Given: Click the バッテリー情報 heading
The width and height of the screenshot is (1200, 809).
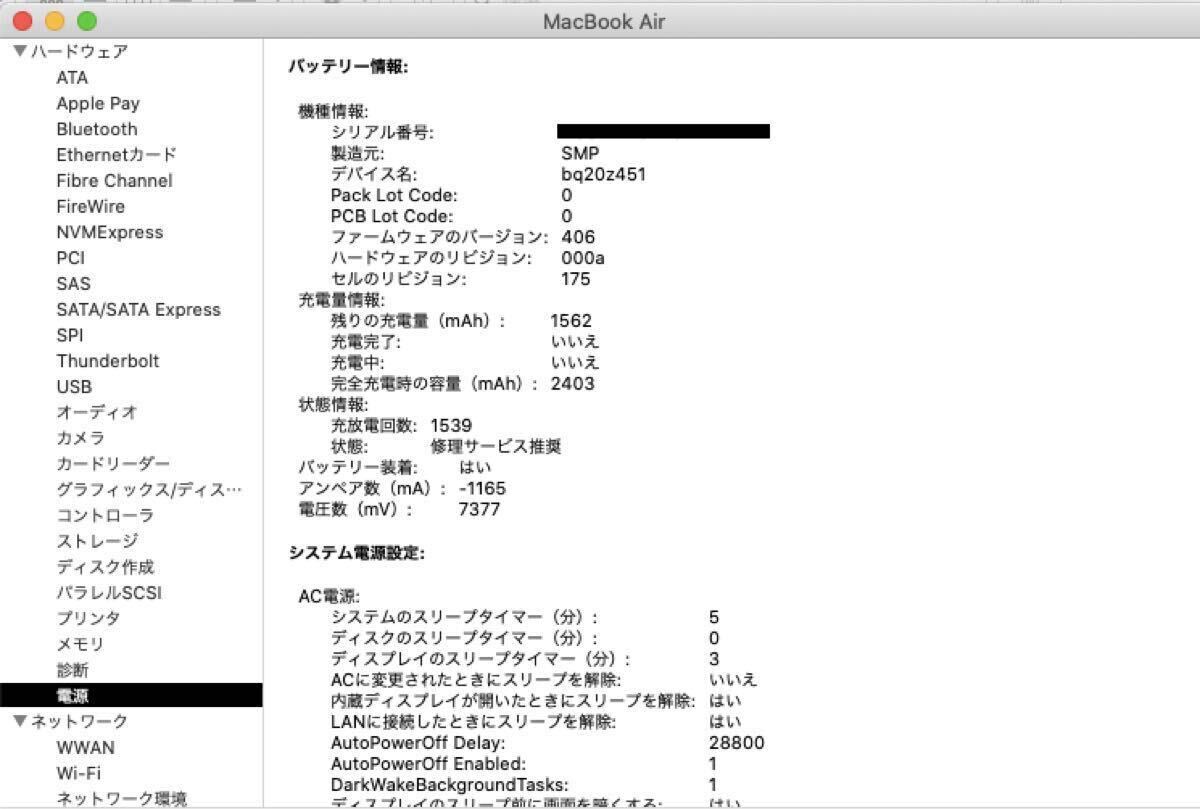Looking at the screenshot, I should tap(348, 67).
